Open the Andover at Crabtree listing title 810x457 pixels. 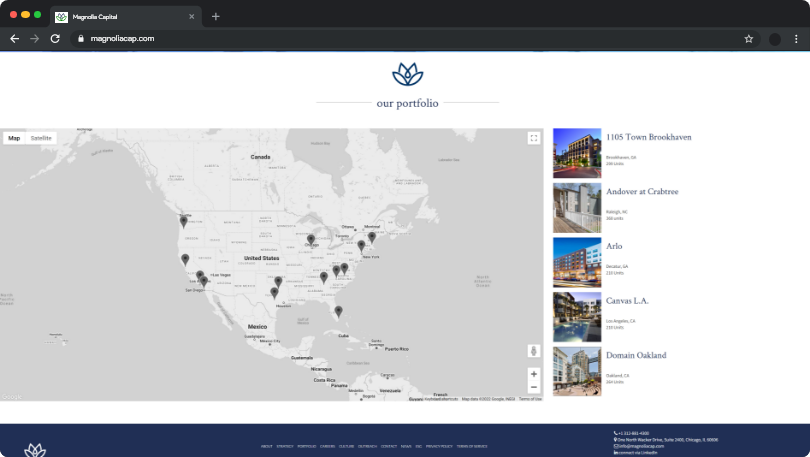(x=642, y=192)
